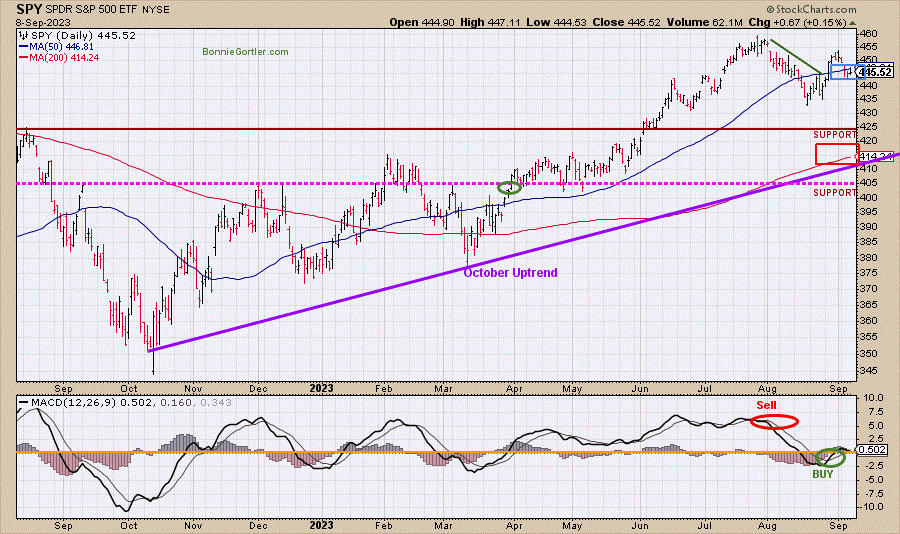Click the 'MA(200) 414.24' legend entry

tap(59, 57)
